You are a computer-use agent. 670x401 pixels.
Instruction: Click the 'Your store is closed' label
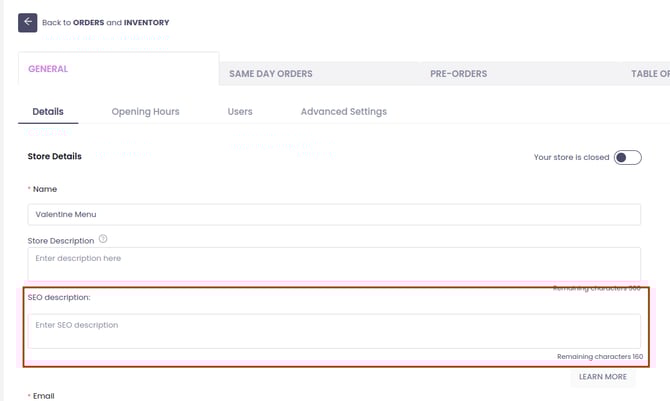pos(571,157)
